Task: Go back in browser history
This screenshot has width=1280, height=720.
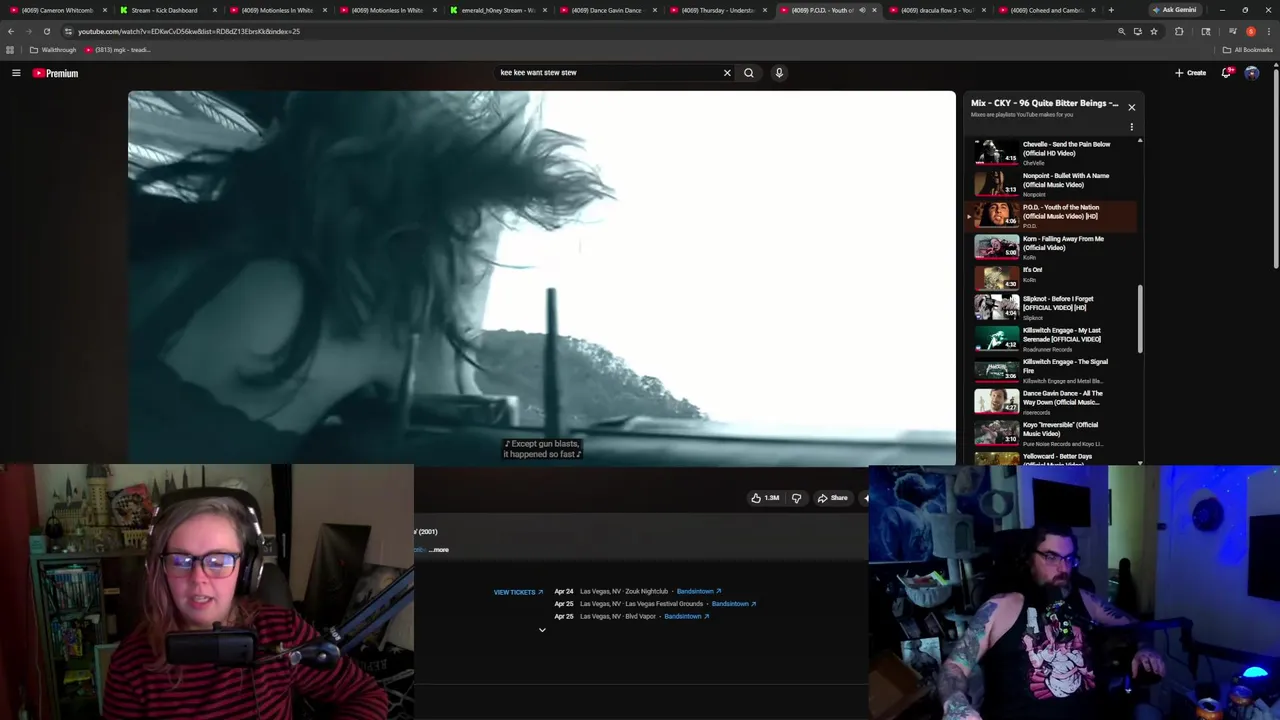Action: coord(11,31)
